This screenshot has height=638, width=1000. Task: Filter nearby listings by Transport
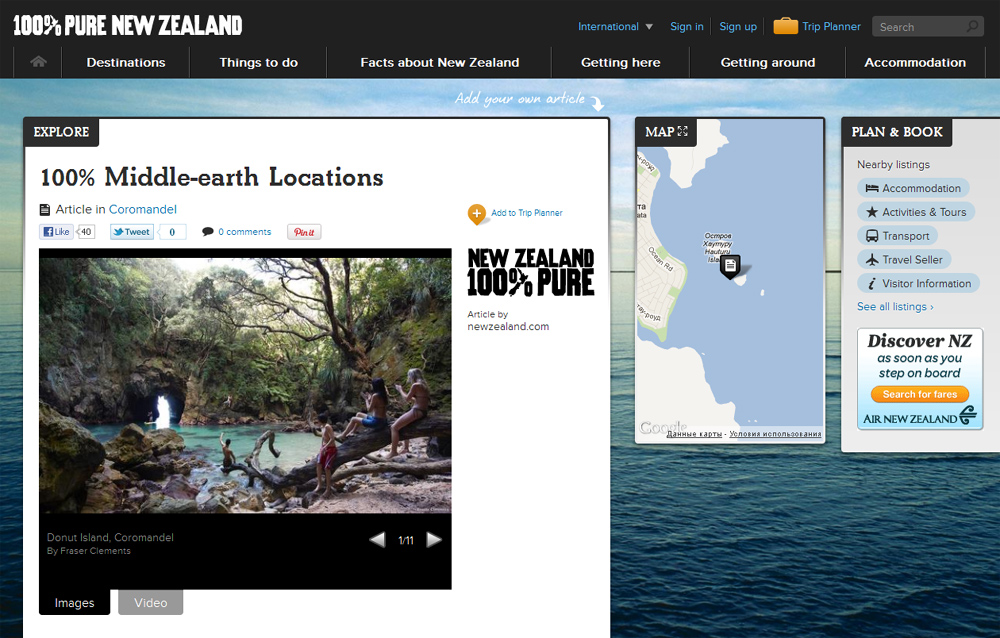[897, 235]
